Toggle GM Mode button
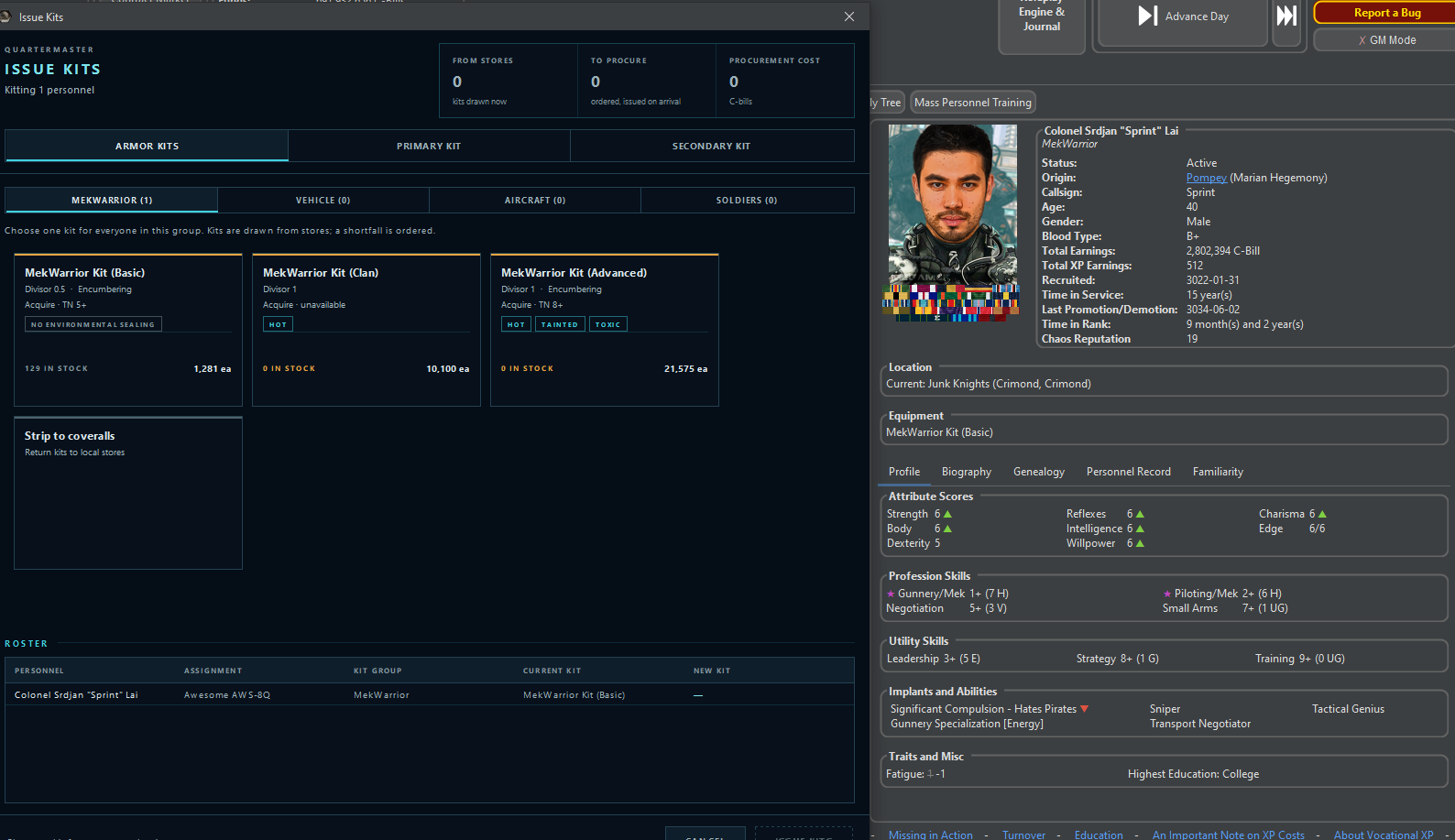 (x=1387, y=40)
